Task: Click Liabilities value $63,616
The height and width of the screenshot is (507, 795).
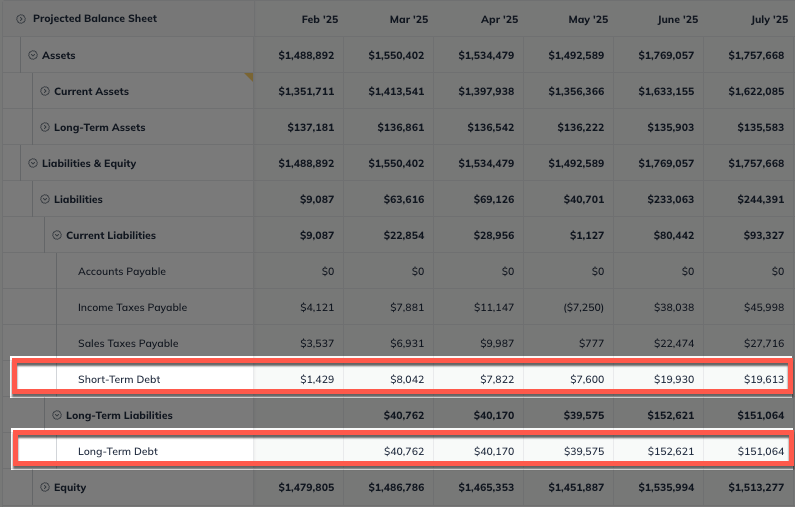Action: [404, 199]
